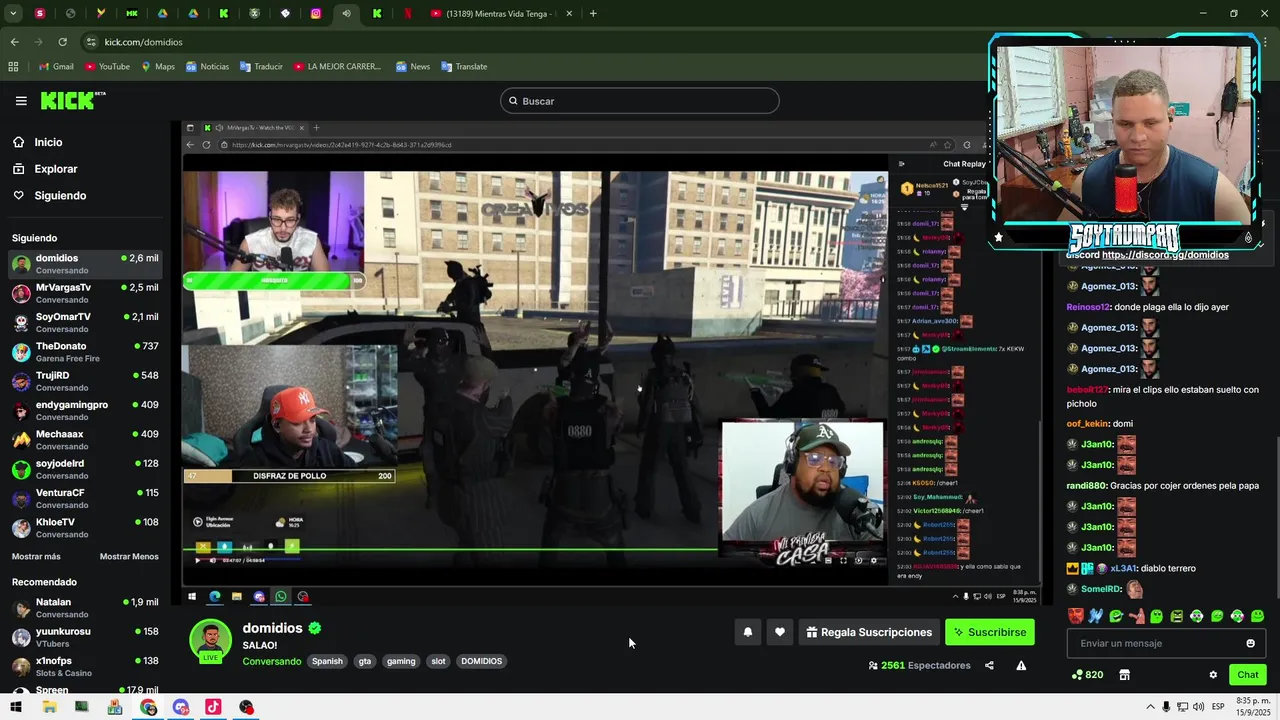Open the Kick hamburger menu
1280x720 pixels.
tap(21, 101)
